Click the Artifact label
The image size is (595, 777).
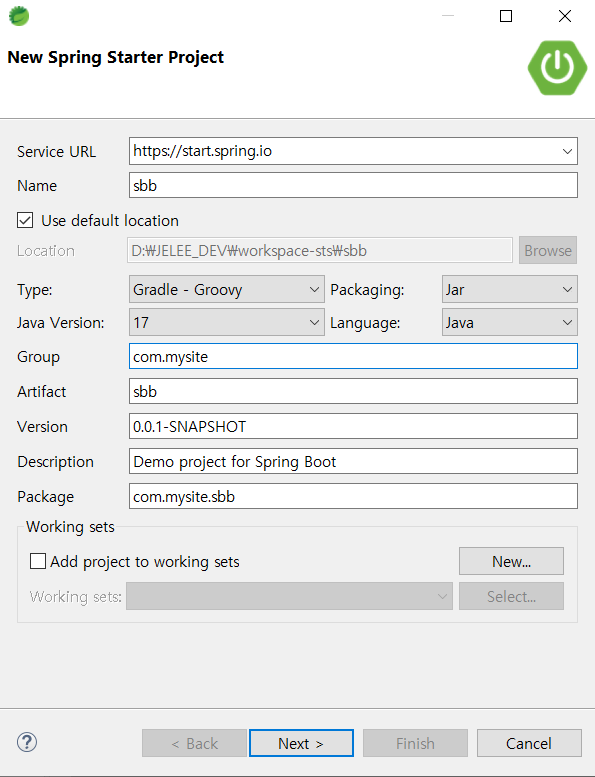(x=42, y=391)
